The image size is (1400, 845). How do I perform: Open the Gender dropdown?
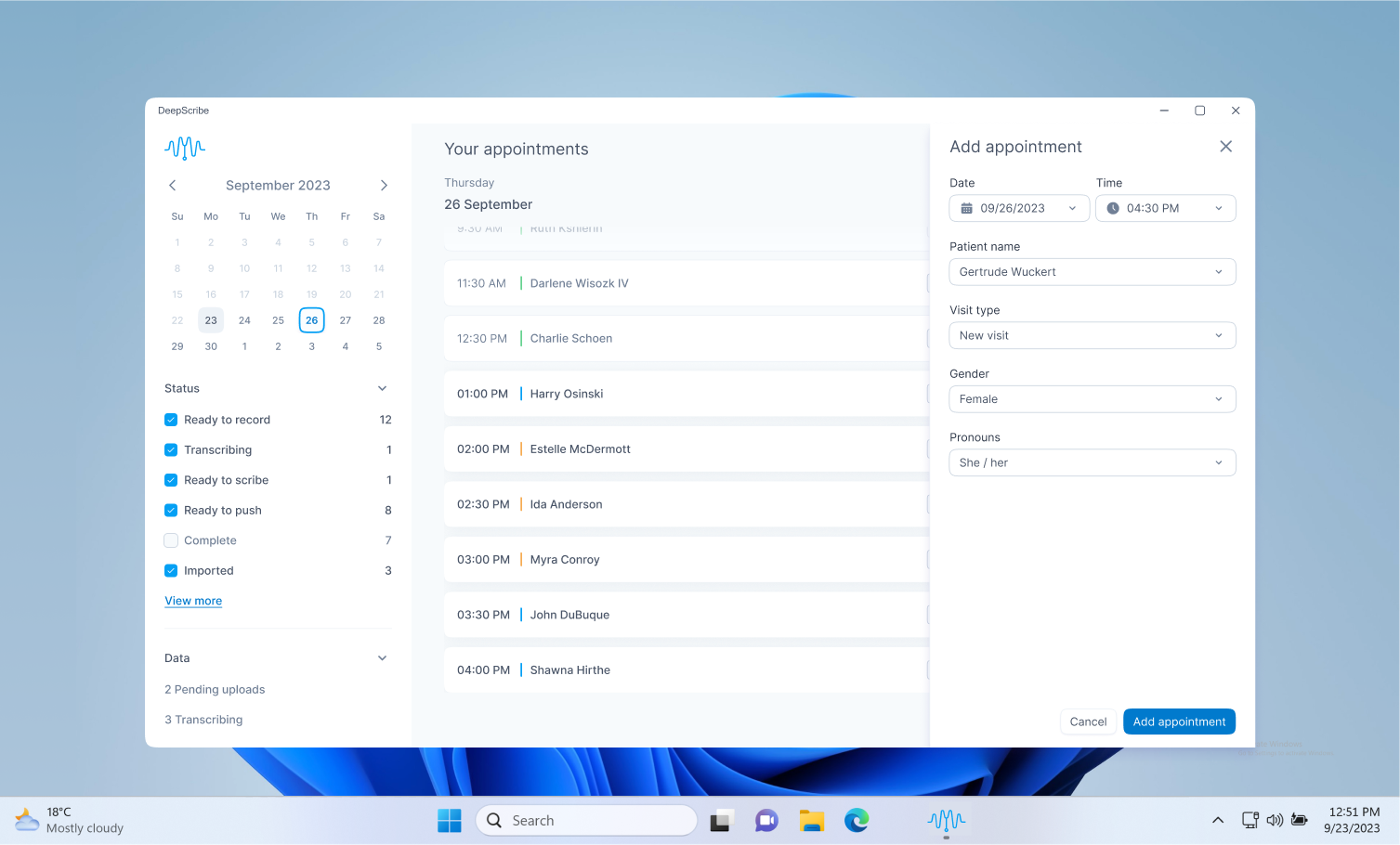coord(1093,399)
